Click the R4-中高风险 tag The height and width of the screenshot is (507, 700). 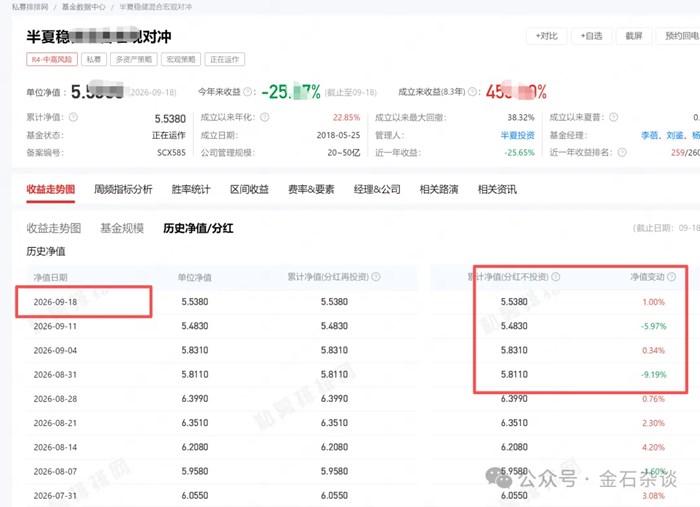52,59
